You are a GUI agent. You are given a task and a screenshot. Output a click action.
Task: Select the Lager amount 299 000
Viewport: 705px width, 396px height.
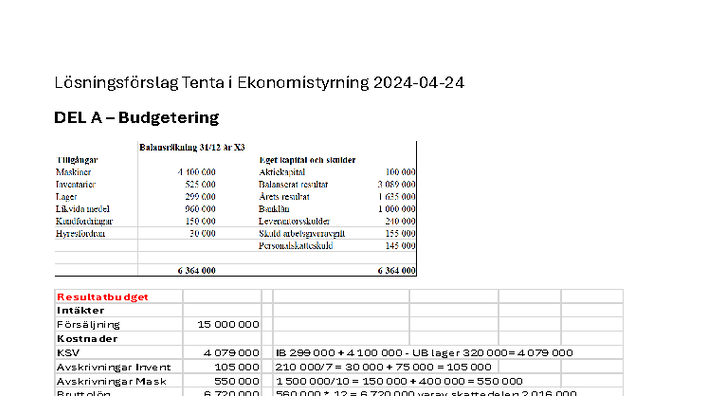tap(200, 196)
